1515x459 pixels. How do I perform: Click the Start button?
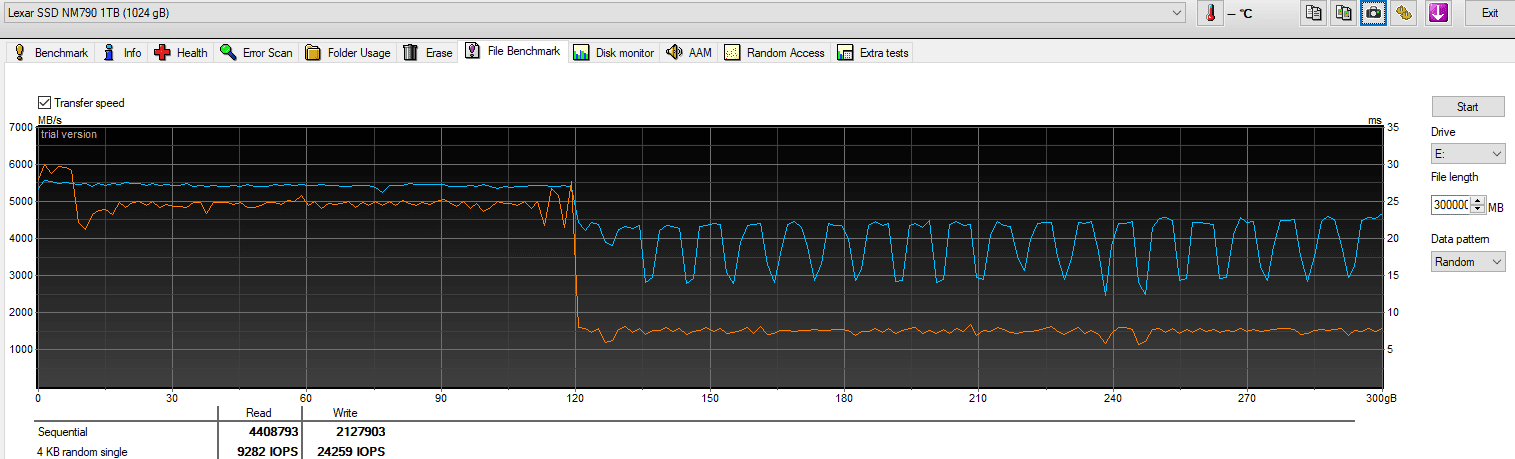(1468, 107)
